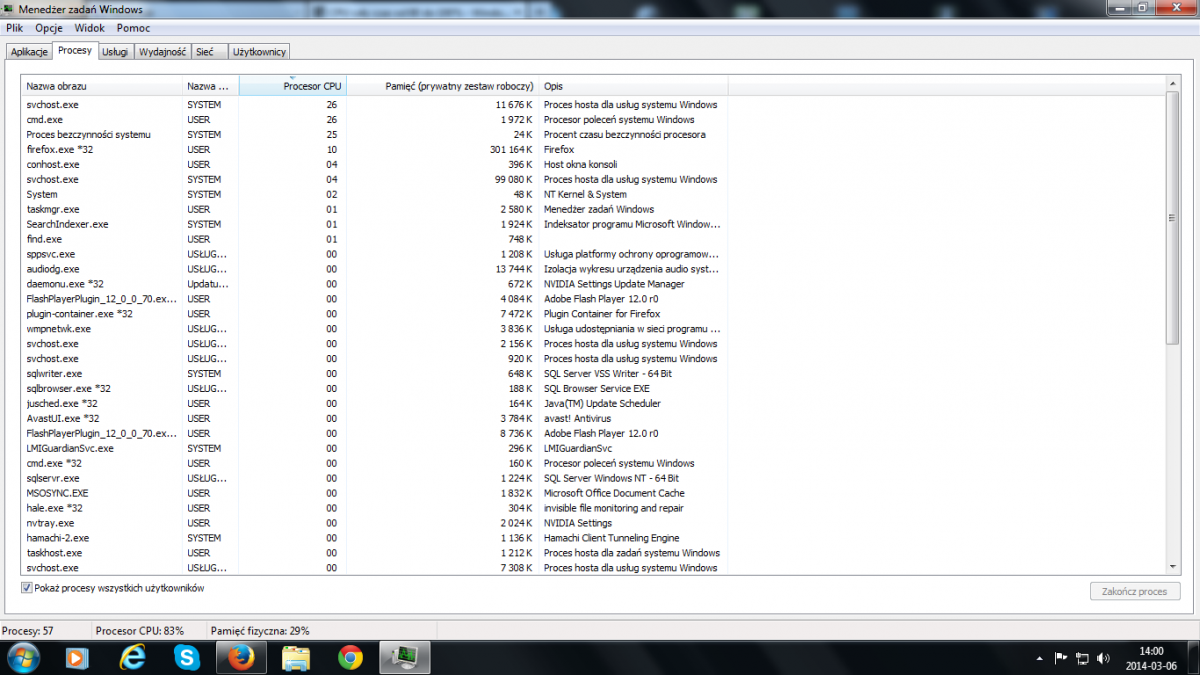The height and width of the screenshot is (675, 1200).
Task: Open the Windows Start menu orb
Action: 23,657
